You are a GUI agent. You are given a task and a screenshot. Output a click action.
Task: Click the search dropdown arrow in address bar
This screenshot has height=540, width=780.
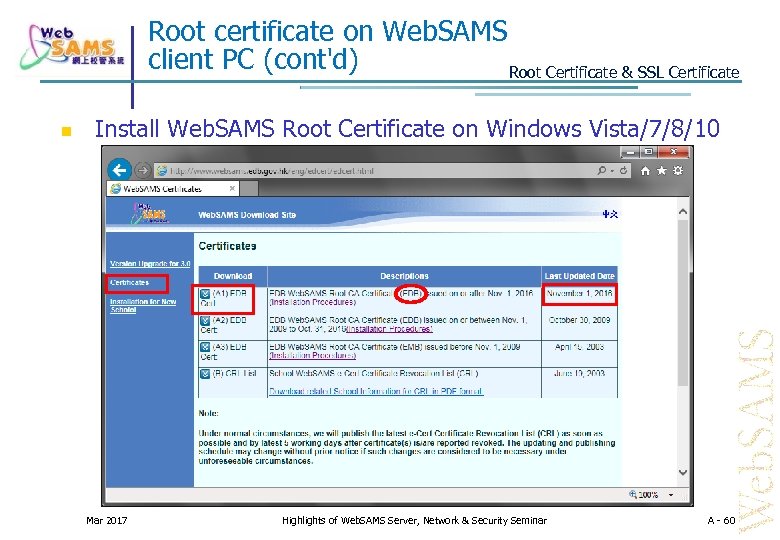point(612,171)
